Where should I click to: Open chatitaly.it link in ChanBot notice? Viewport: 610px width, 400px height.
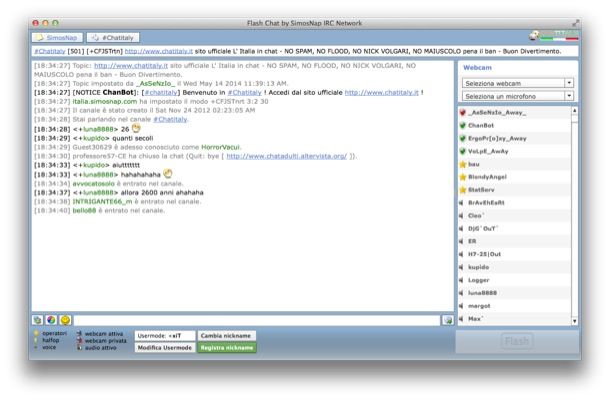(382, 92)
